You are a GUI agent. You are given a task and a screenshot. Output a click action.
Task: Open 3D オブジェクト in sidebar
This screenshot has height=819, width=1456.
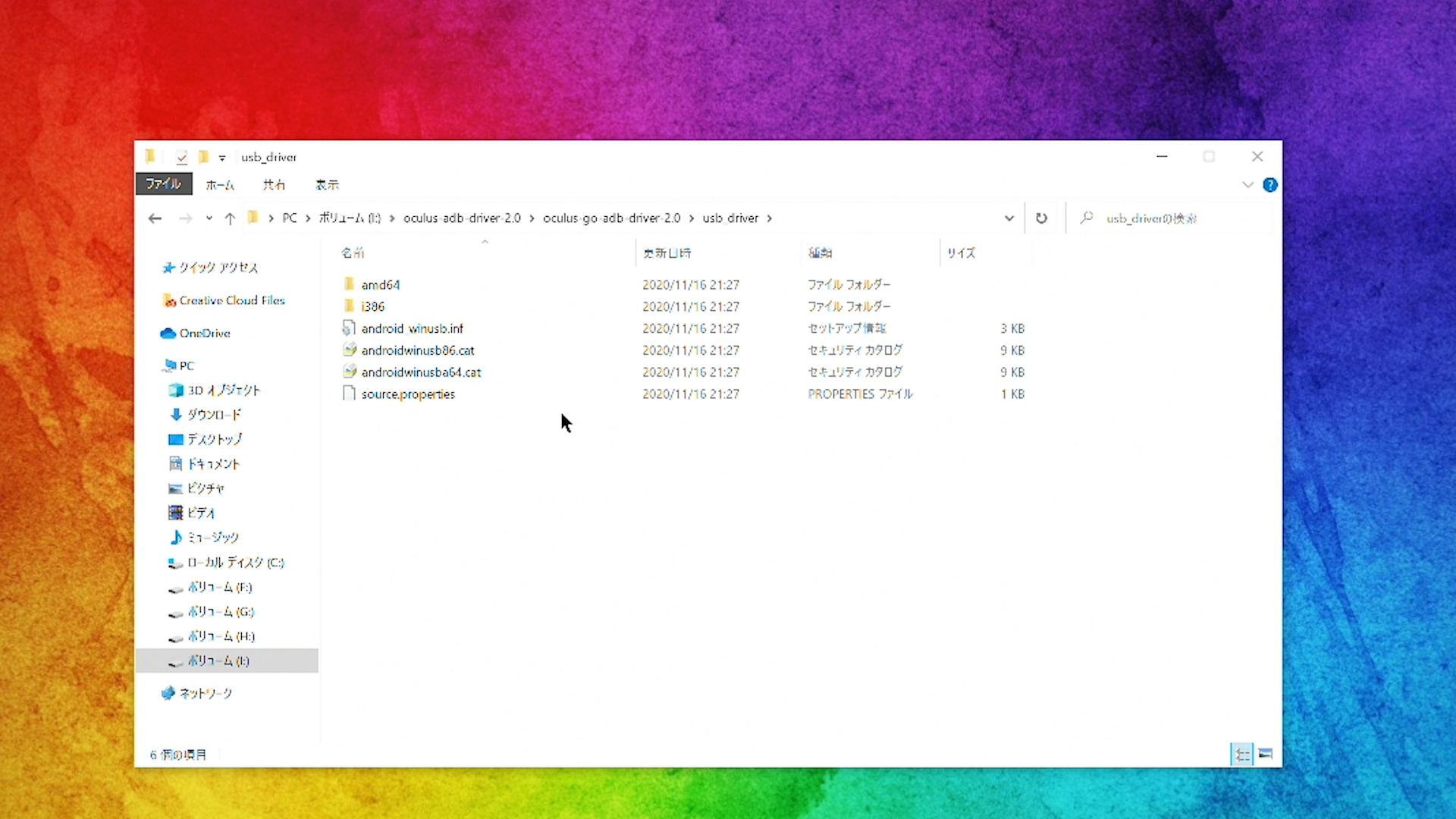[x=224, y=390]
